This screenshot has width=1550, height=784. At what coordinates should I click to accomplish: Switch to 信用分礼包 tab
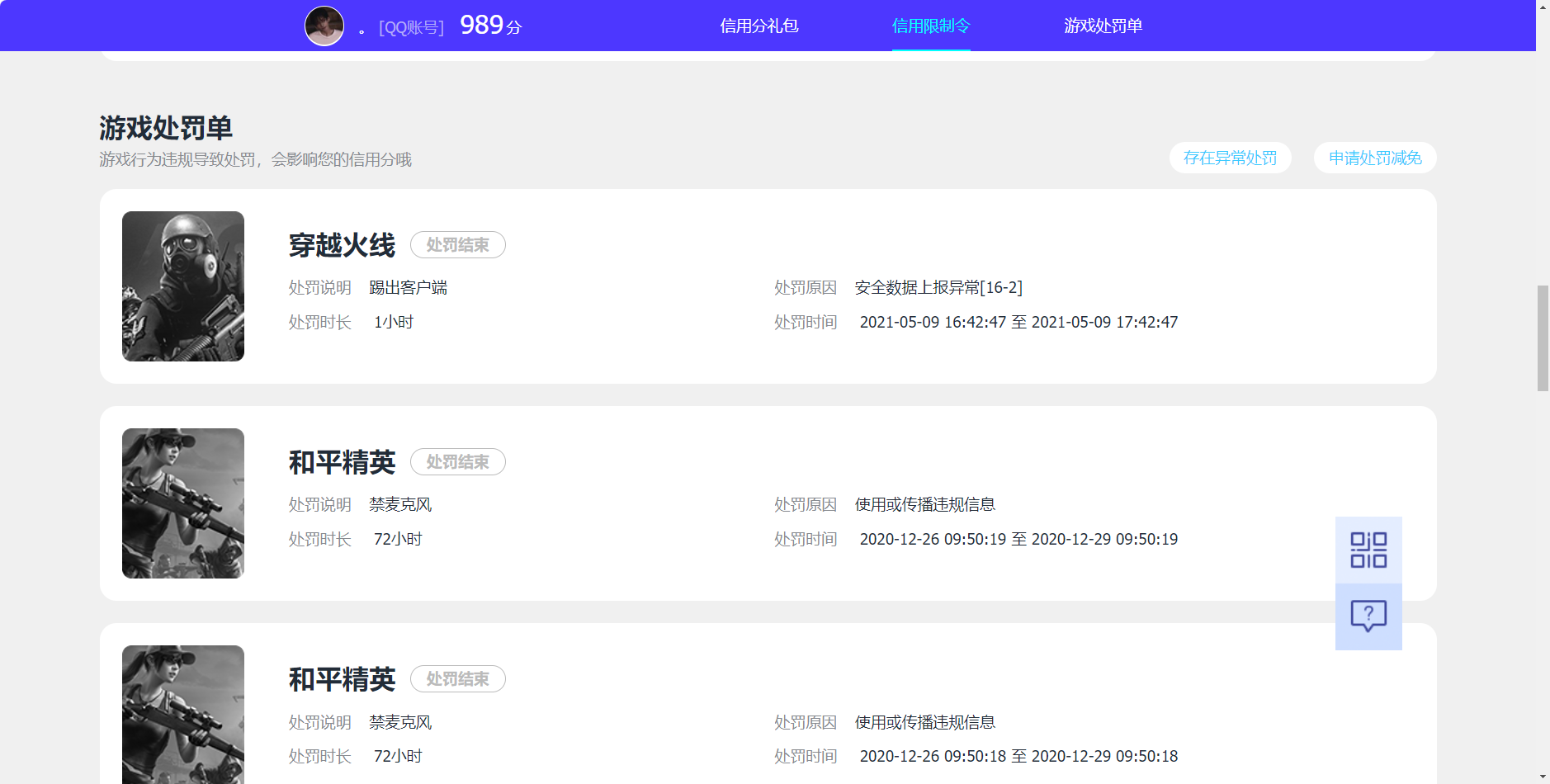758,26
